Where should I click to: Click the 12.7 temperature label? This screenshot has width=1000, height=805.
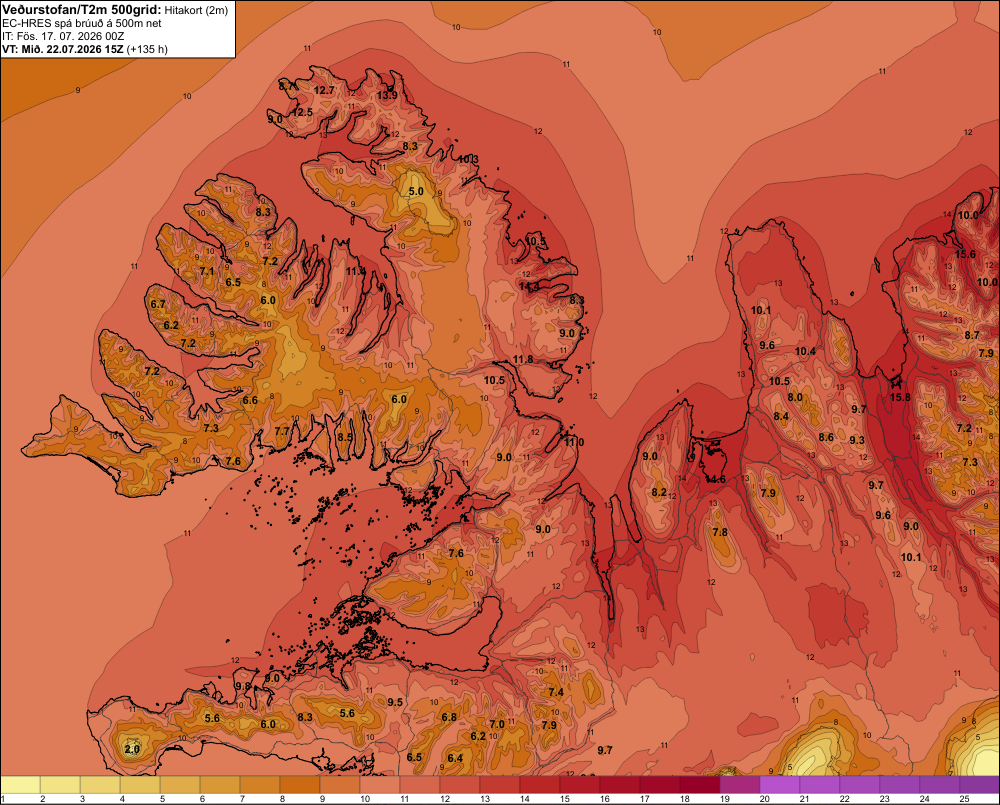point(324,91)
